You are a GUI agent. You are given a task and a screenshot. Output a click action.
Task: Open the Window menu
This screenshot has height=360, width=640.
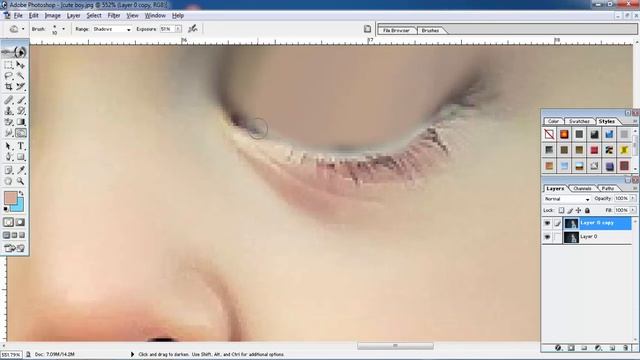tap(156, 16)
